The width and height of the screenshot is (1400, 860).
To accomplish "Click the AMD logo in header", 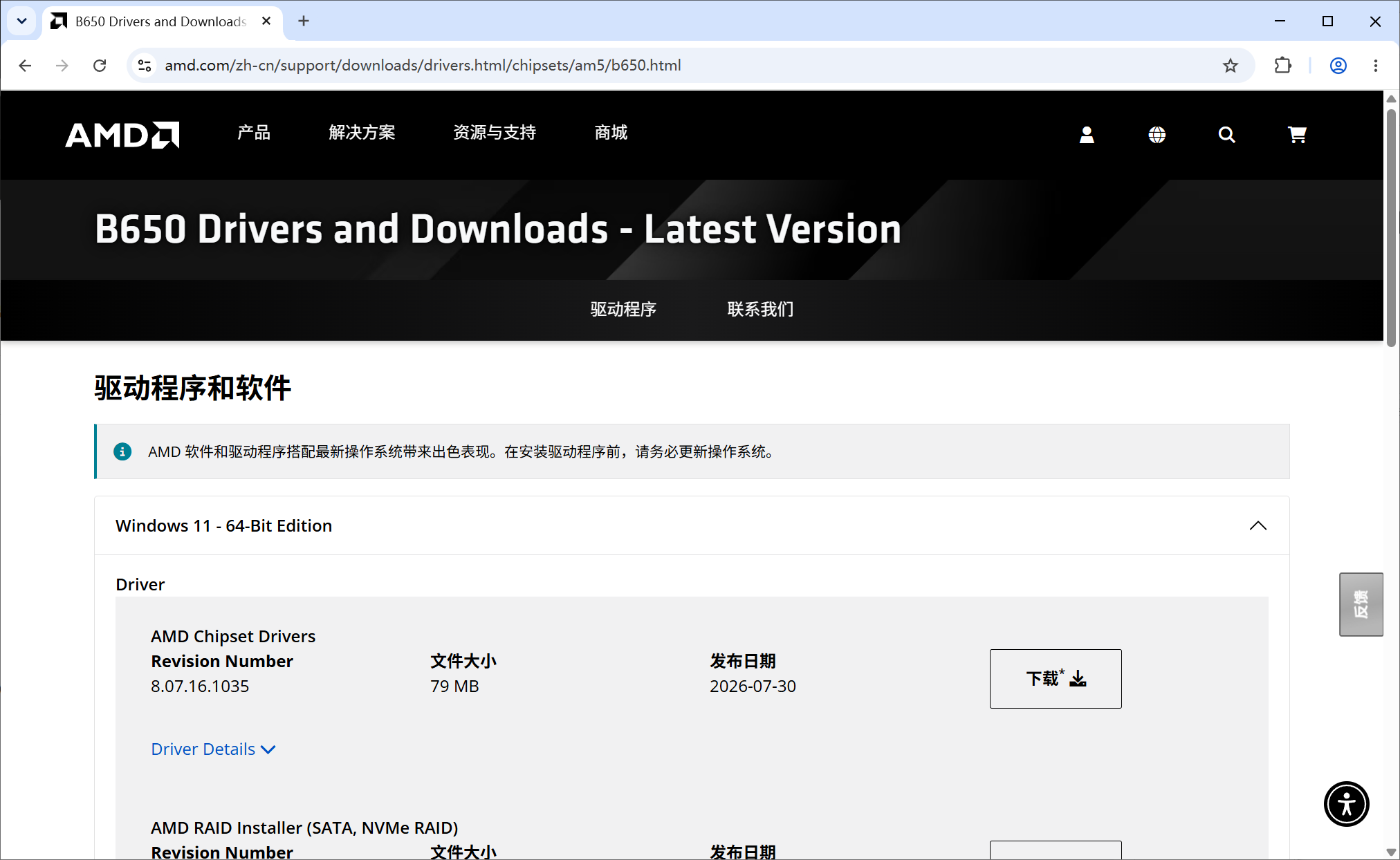I will point(122,135).
